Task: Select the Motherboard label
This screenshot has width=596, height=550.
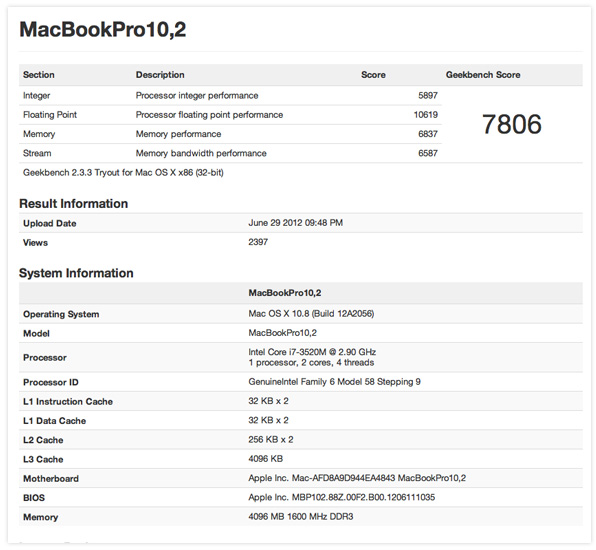Action: click(51, 479)
